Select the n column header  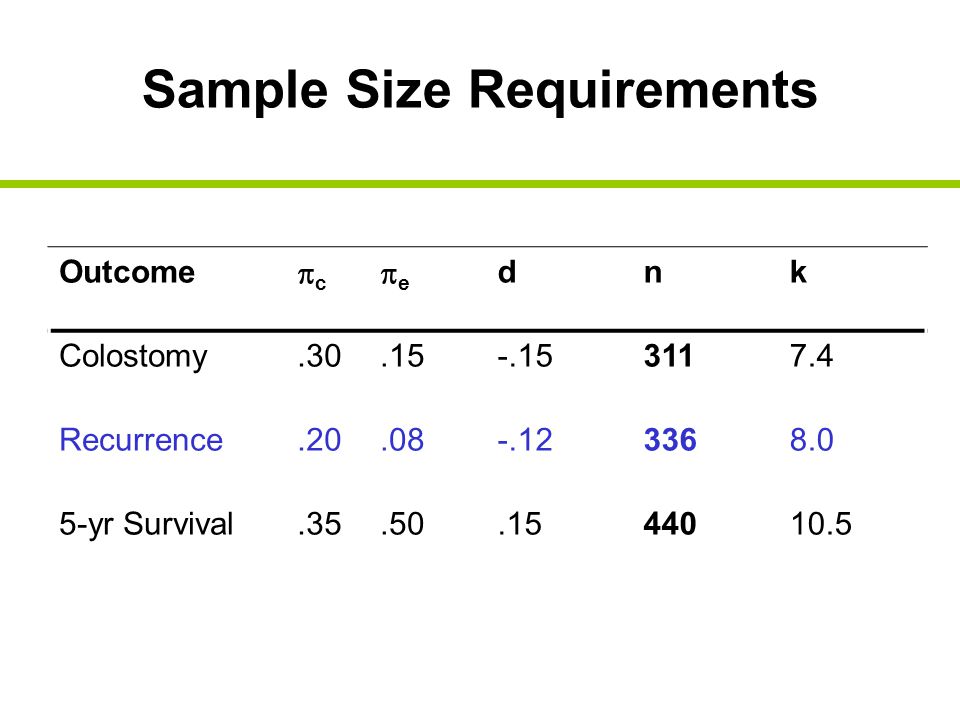click(x=653, y=274)
